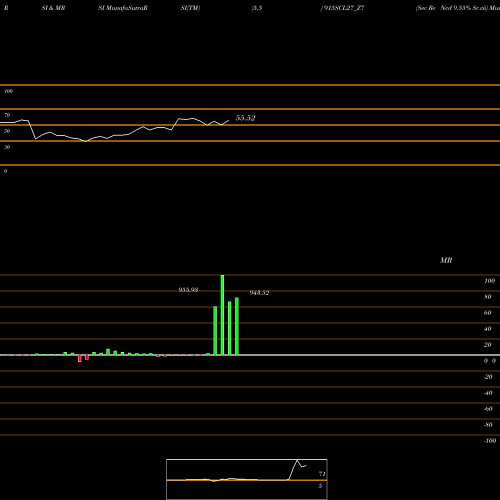Click the larger red negative bar
This screenshot has width=500, height=500.
click(80, 358)
